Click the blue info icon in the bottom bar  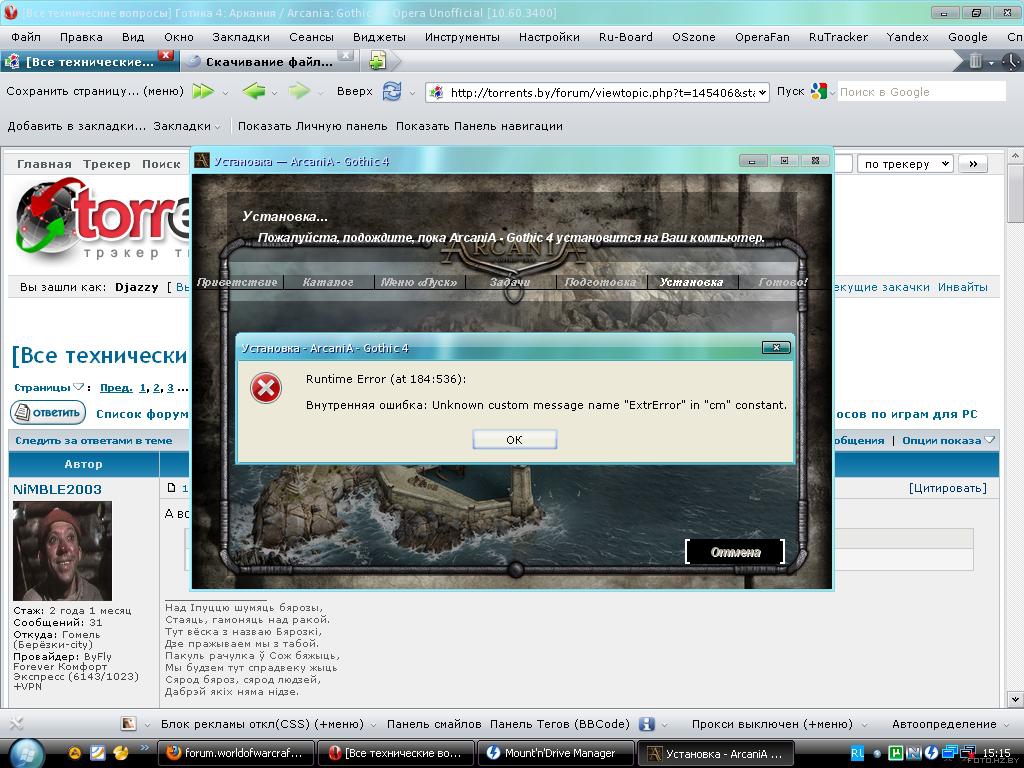(647, 724)
